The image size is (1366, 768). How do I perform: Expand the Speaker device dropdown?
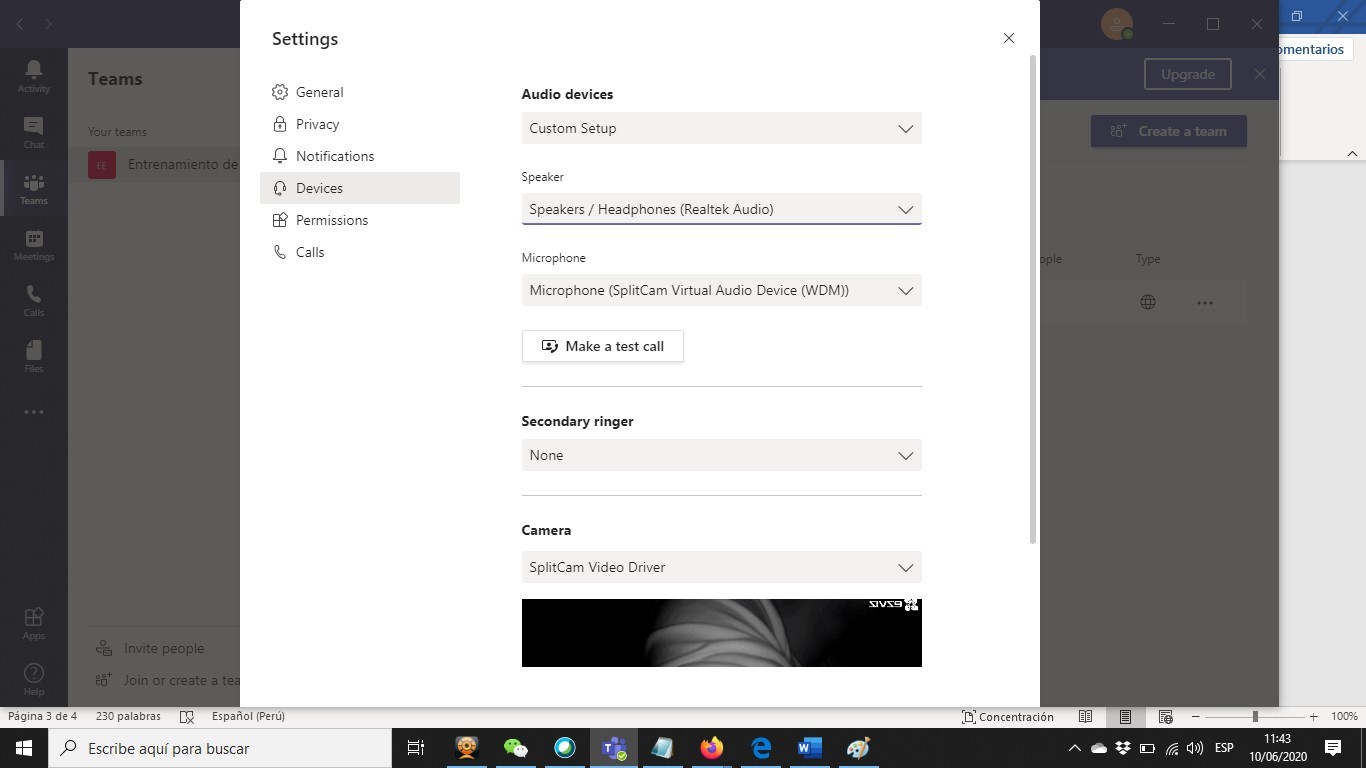coord(721,209)
